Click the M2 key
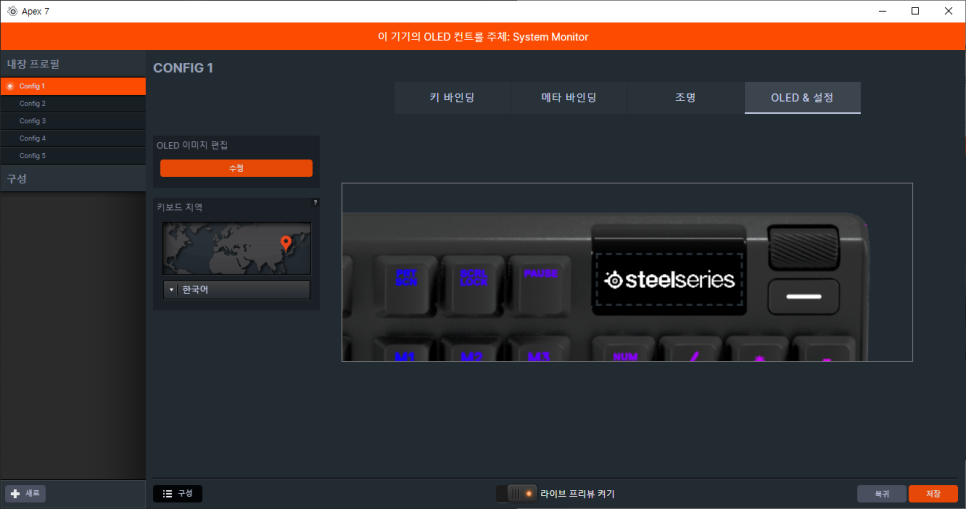Viewport: 966px width, 509px height. coord(472,350)
